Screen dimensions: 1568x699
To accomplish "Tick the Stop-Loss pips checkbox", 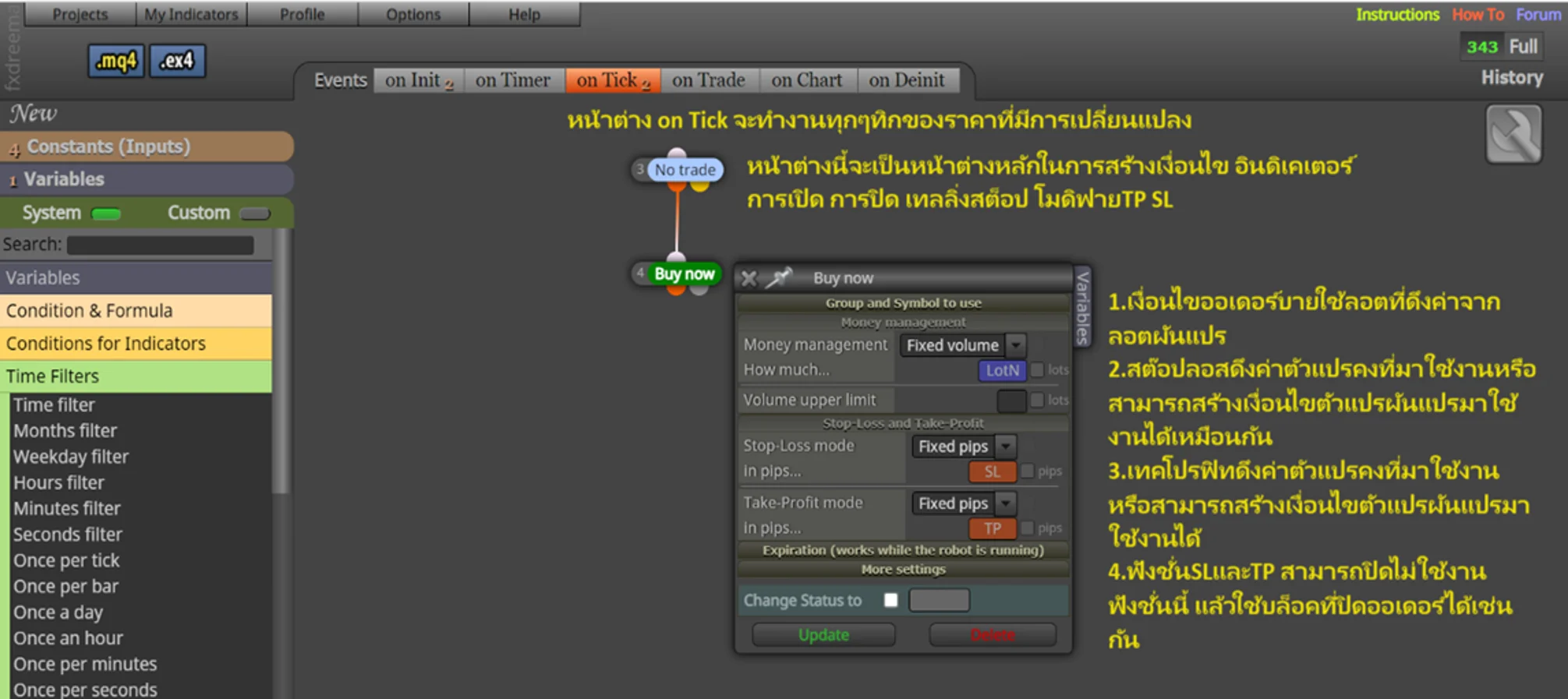I will [x=1028, y=471].
